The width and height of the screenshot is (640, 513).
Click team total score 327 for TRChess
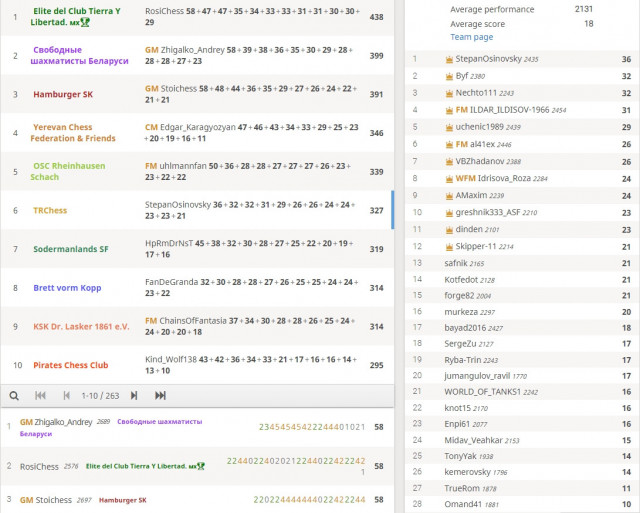[x=376, y=211]
